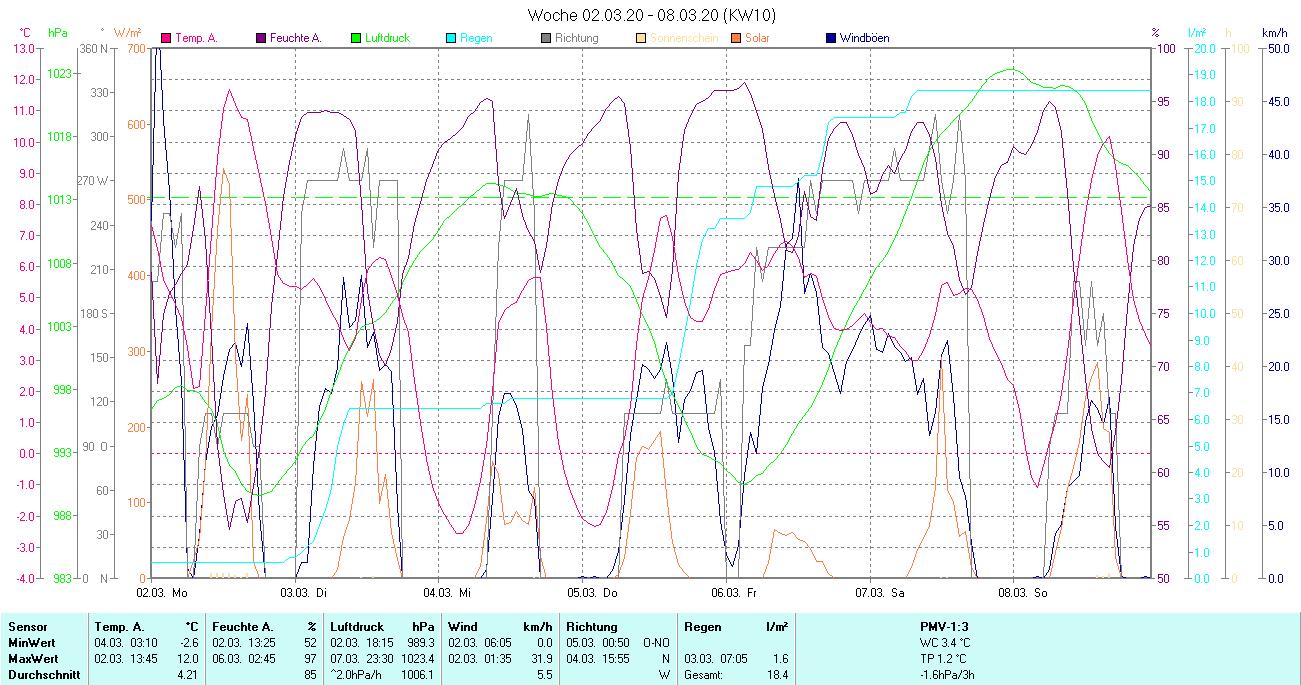
Task: Click the wind direction value 'O-NO'
Action: 657,643
